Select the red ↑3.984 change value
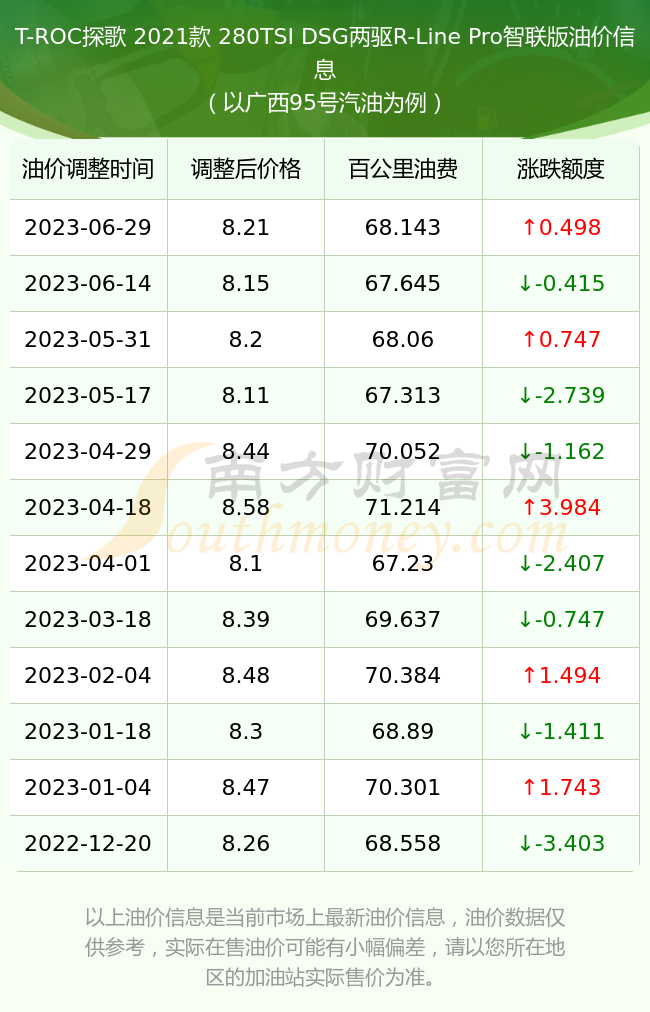Viewport: 650px width, 1012px height. tap(561, 507)
